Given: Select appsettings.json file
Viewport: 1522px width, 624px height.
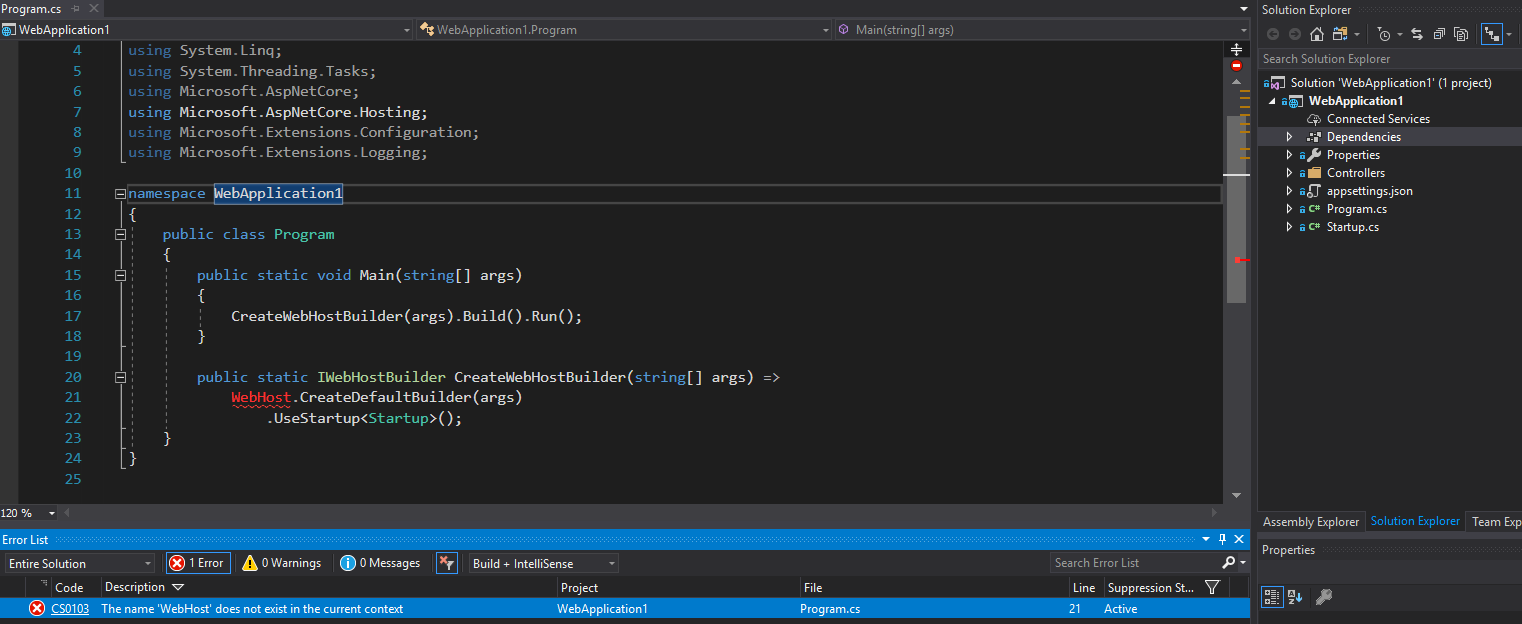Looking at the screenshot, I should pos(1369,191).
